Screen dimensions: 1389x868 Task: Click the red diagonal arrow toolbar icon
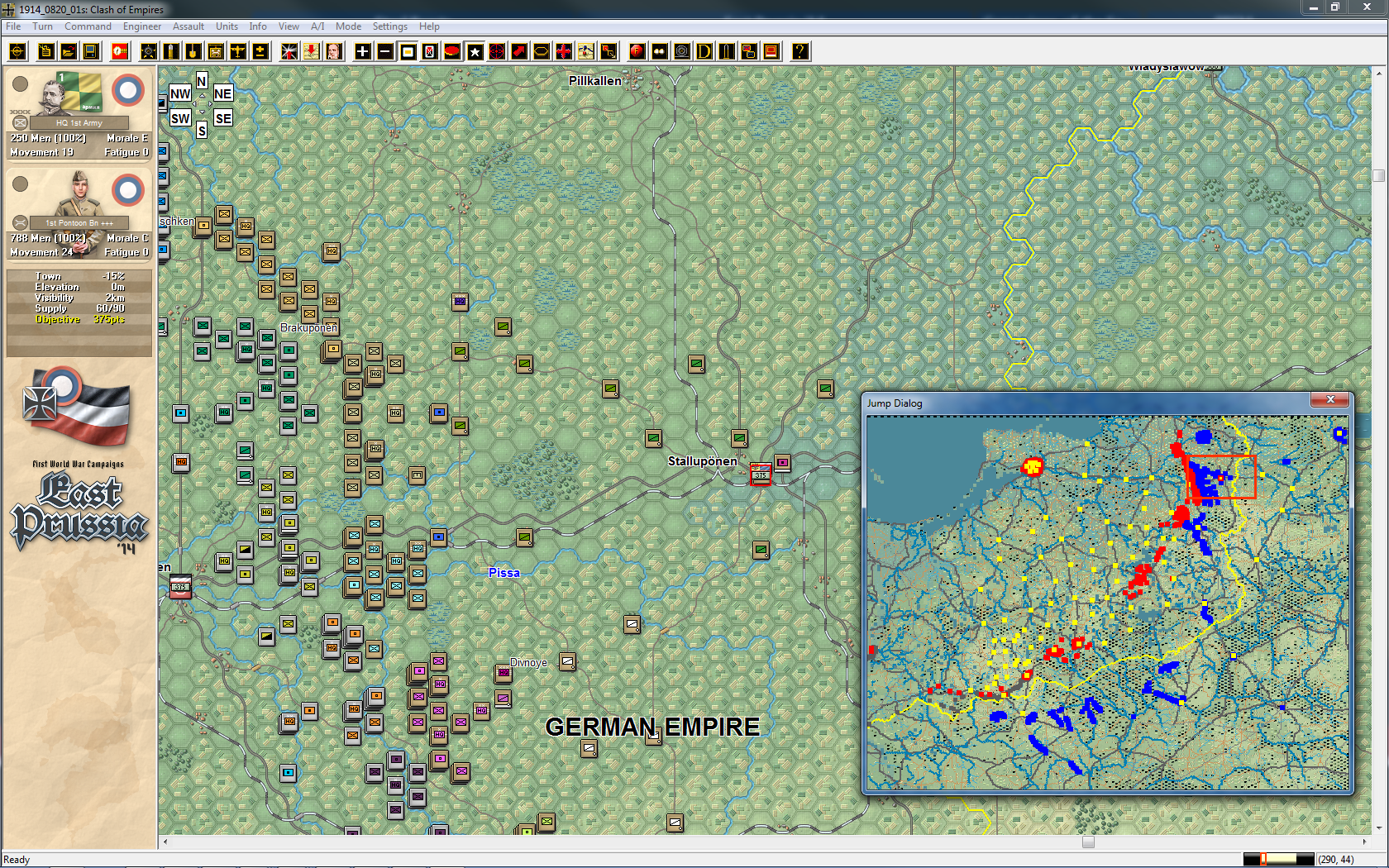pos(519,51)
